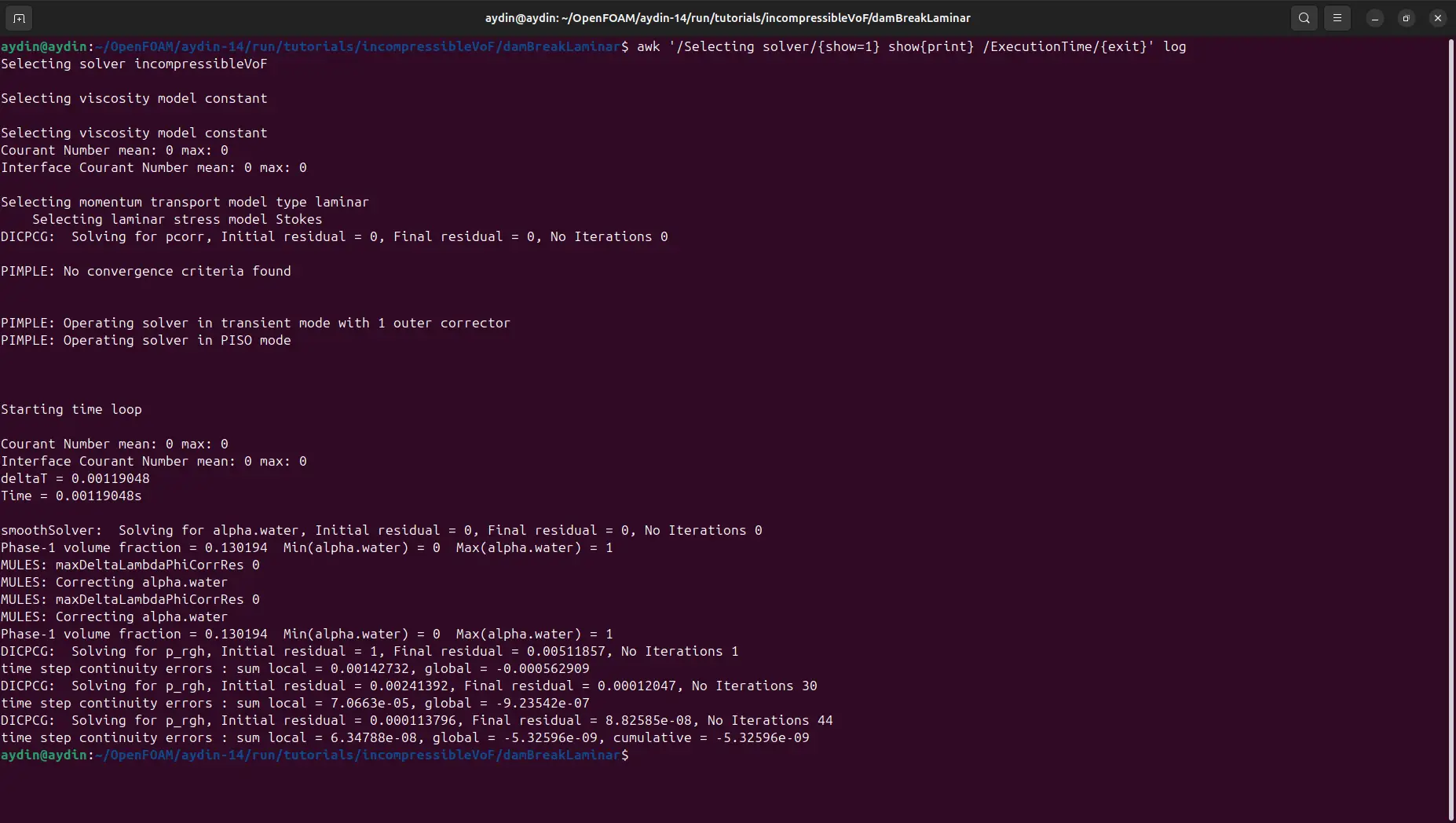Image resolution: width=1456 pixels, height=823 pixels.
Task: Maximize the terminal window
Action: tap(1407, 18)
